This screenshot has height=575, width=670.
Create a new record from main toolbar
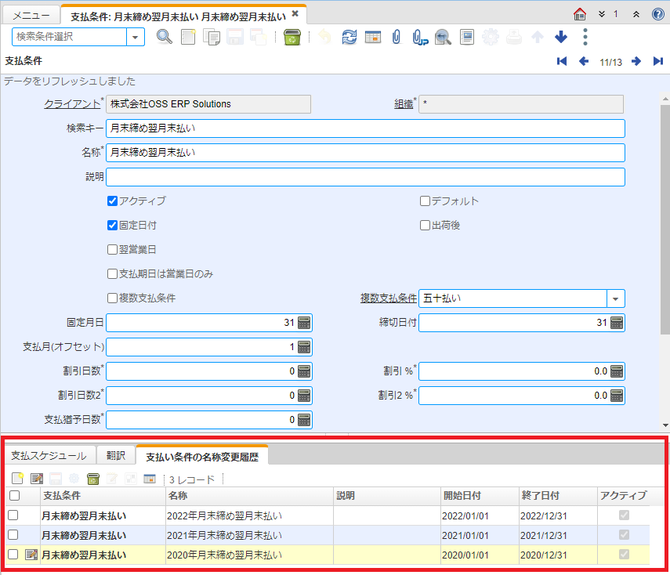[x=188, y=37]
